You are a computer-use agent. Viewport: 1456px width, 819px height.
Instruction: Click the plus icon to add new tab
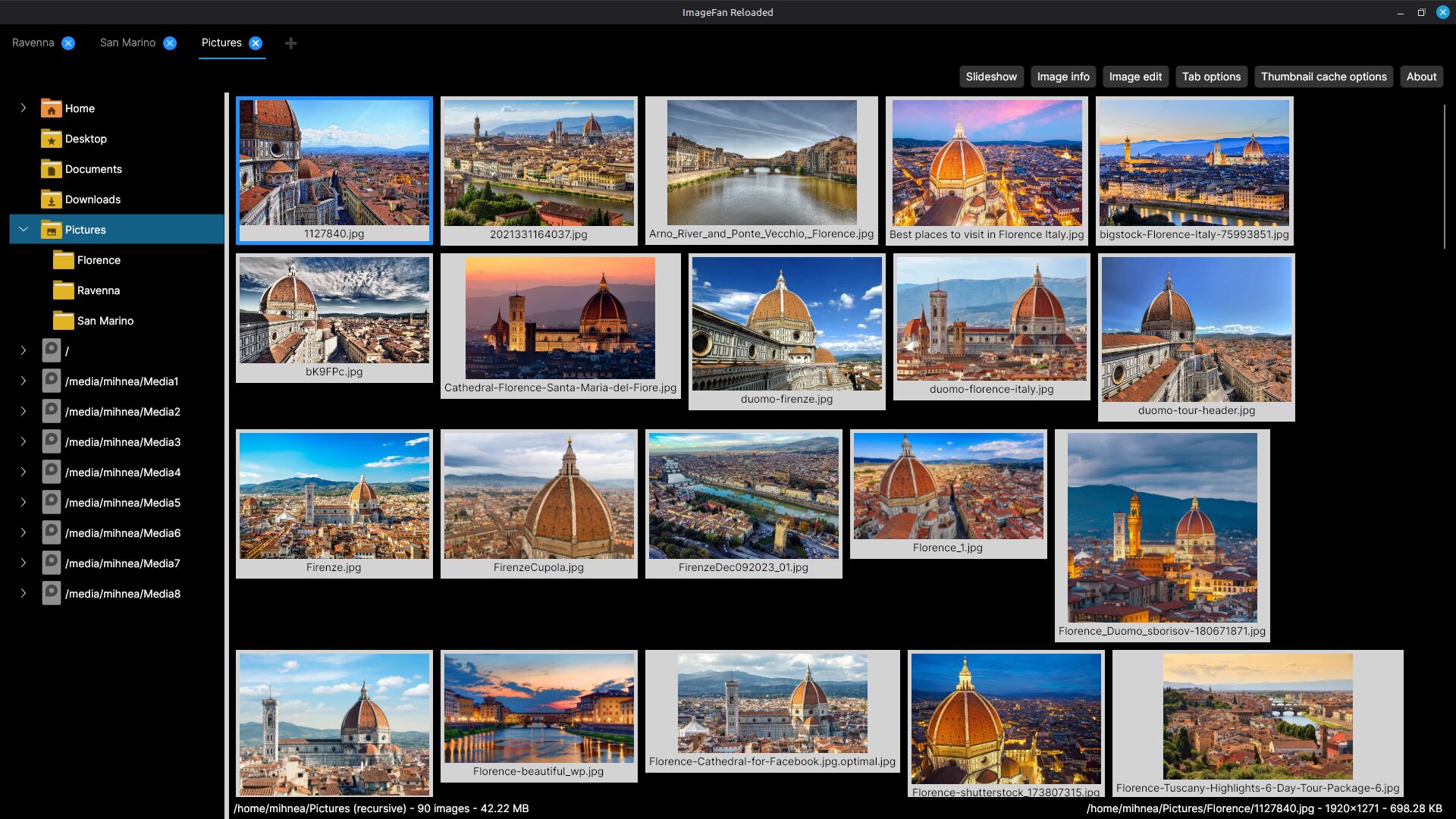point(290,43)
